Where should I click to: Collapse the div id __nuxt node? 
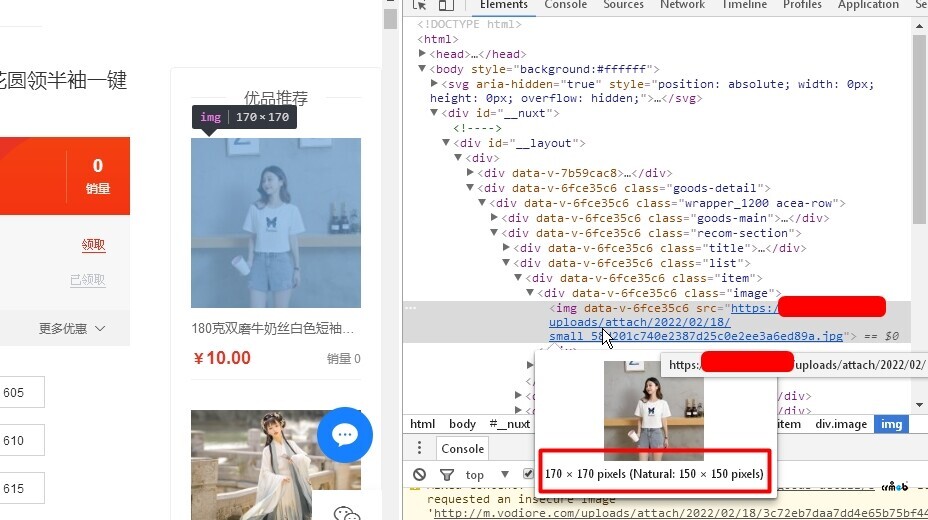434,112
